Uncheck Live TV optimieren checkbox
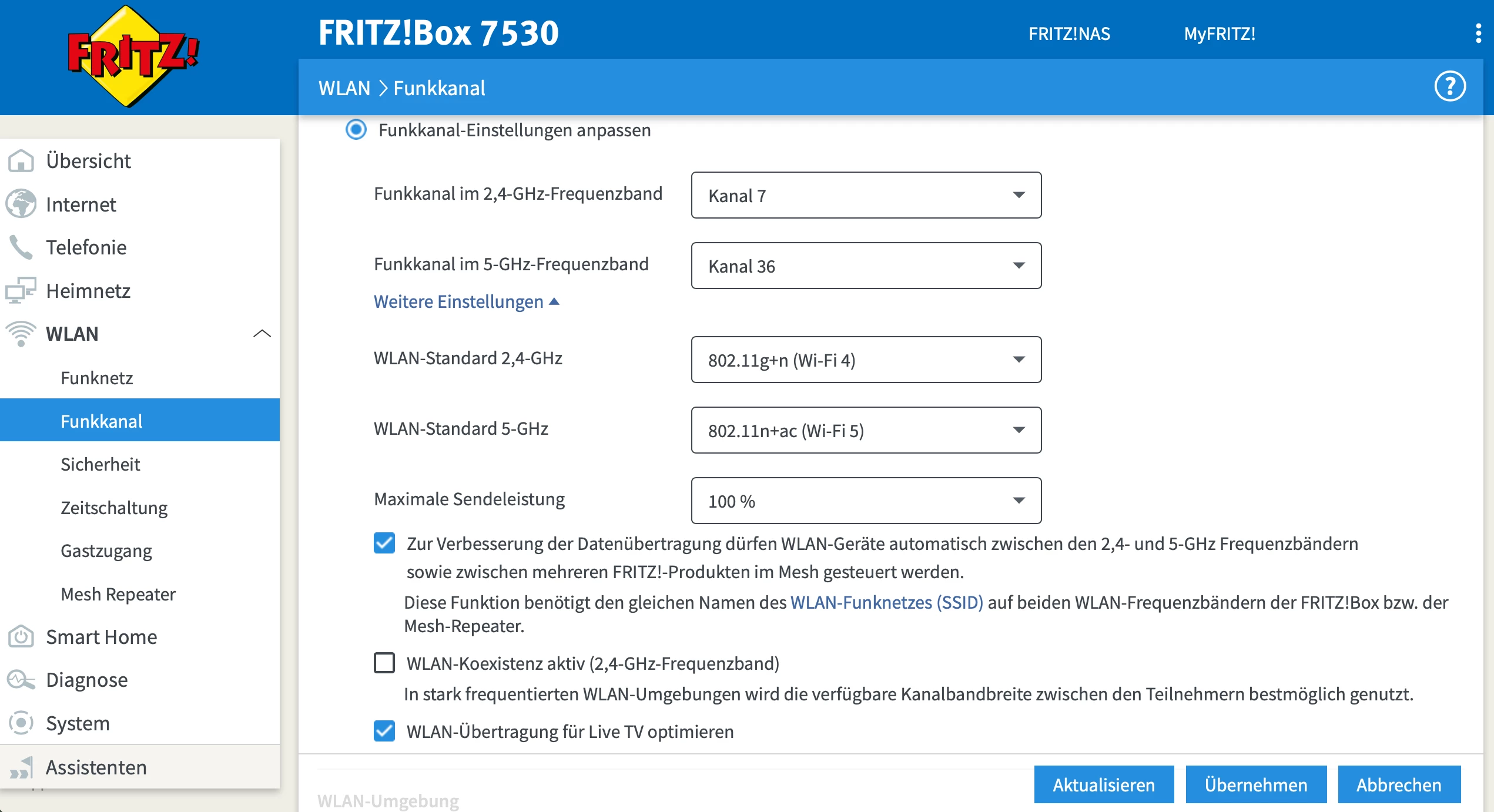The width and height of the screenshot is (1494, 812). pyautogui.click(x=384, y=731)
